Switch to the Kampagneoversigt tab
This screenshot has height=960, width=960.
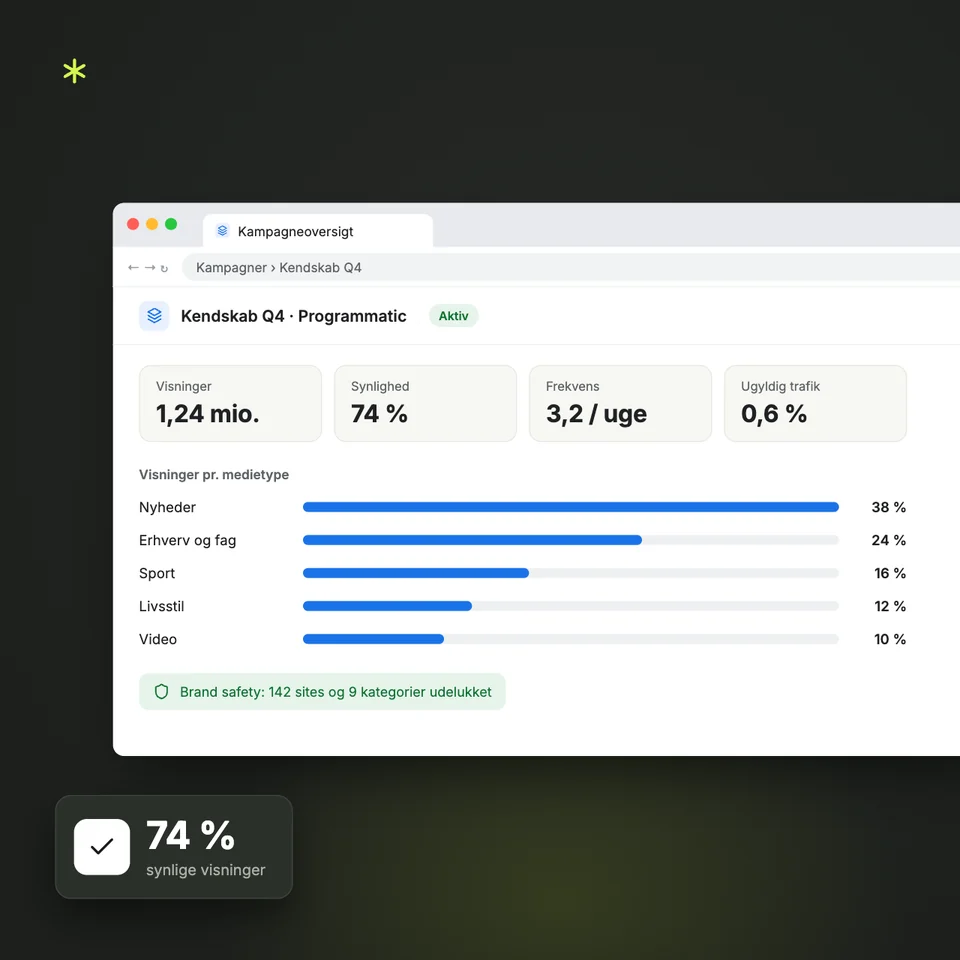pyautogui.click(x=318, y=231)
